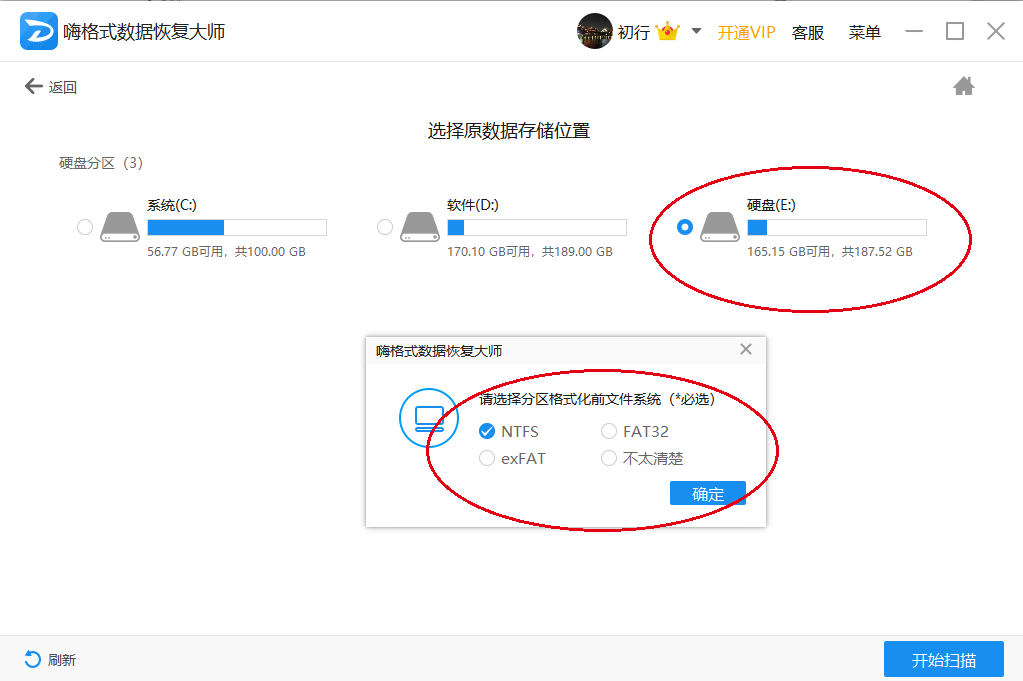Click the username 初行

pos(634,32)
